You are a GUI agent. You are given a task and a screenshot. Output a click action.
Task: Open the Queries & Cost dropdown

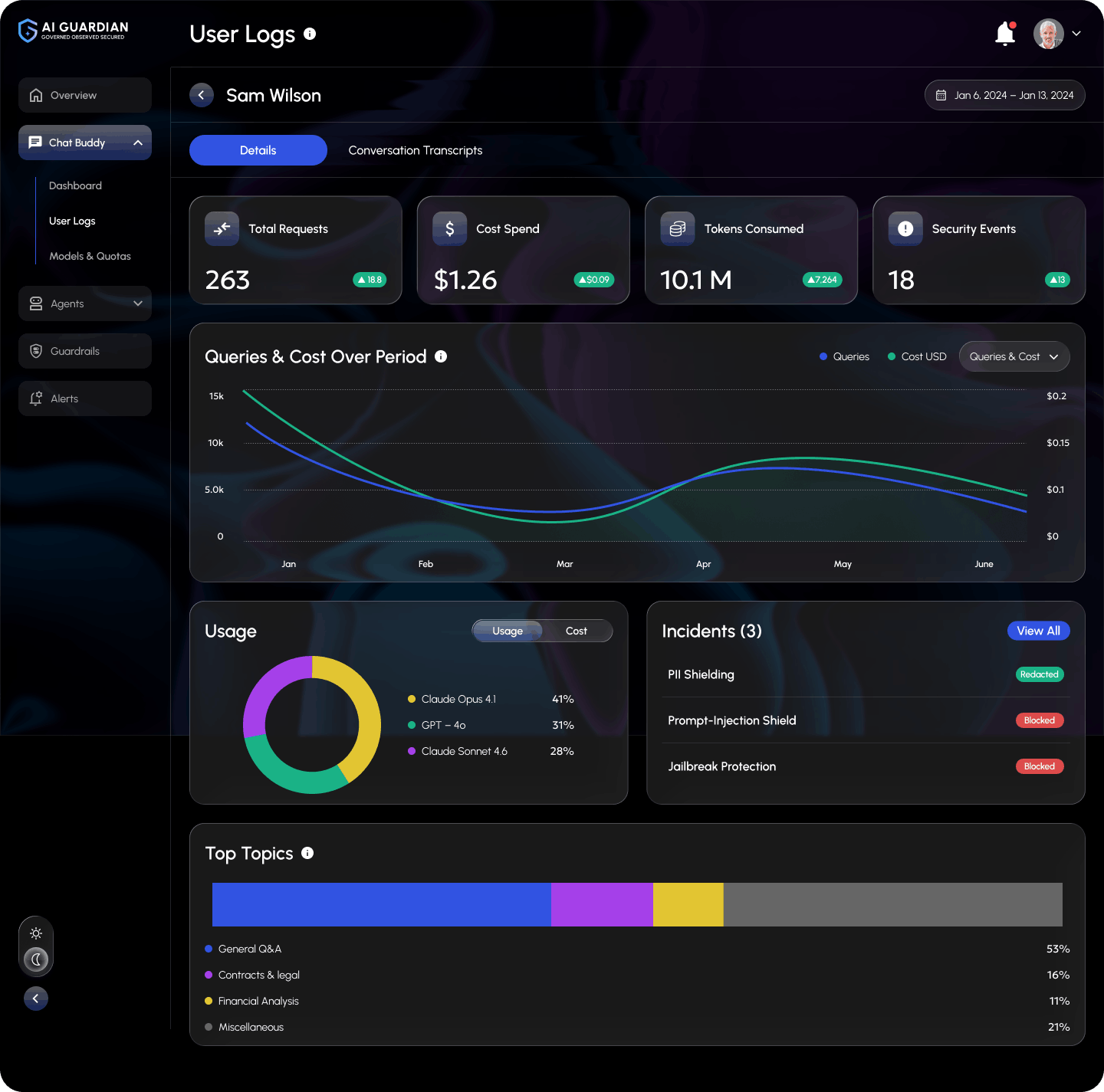(1014, 356)
